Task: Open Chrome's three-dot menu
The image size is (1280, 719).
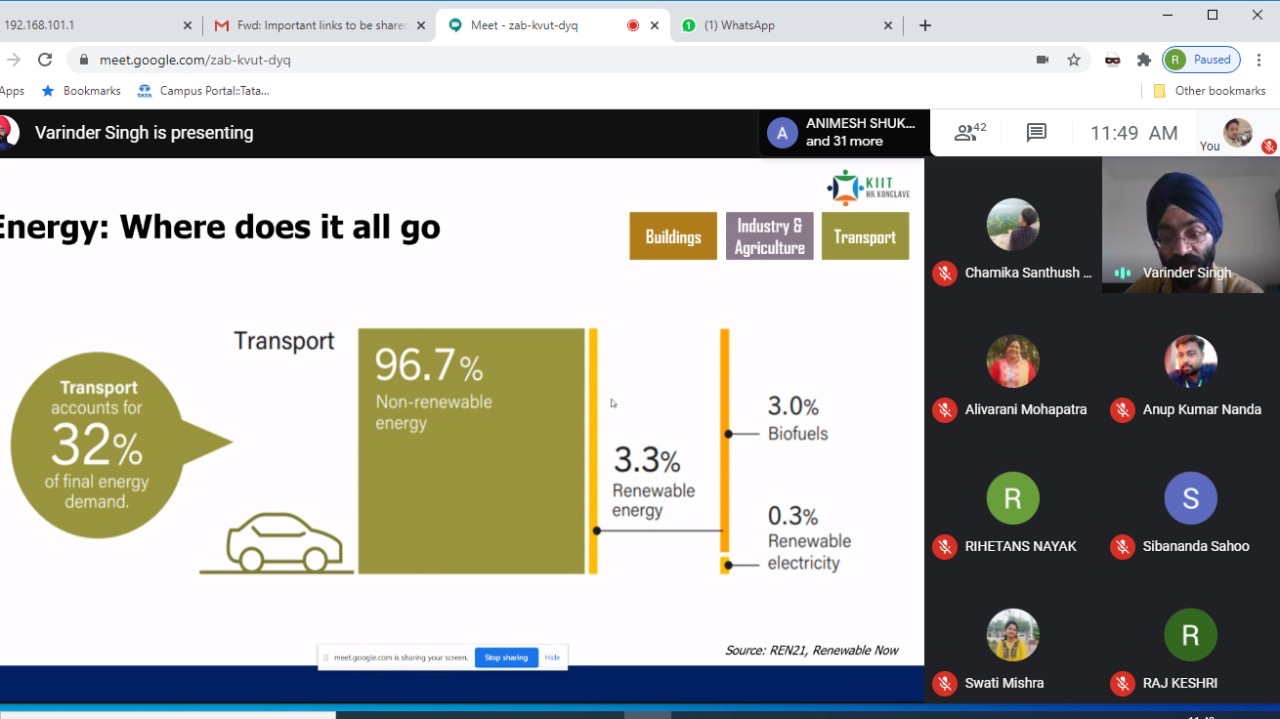Action: coord(1259,60)
